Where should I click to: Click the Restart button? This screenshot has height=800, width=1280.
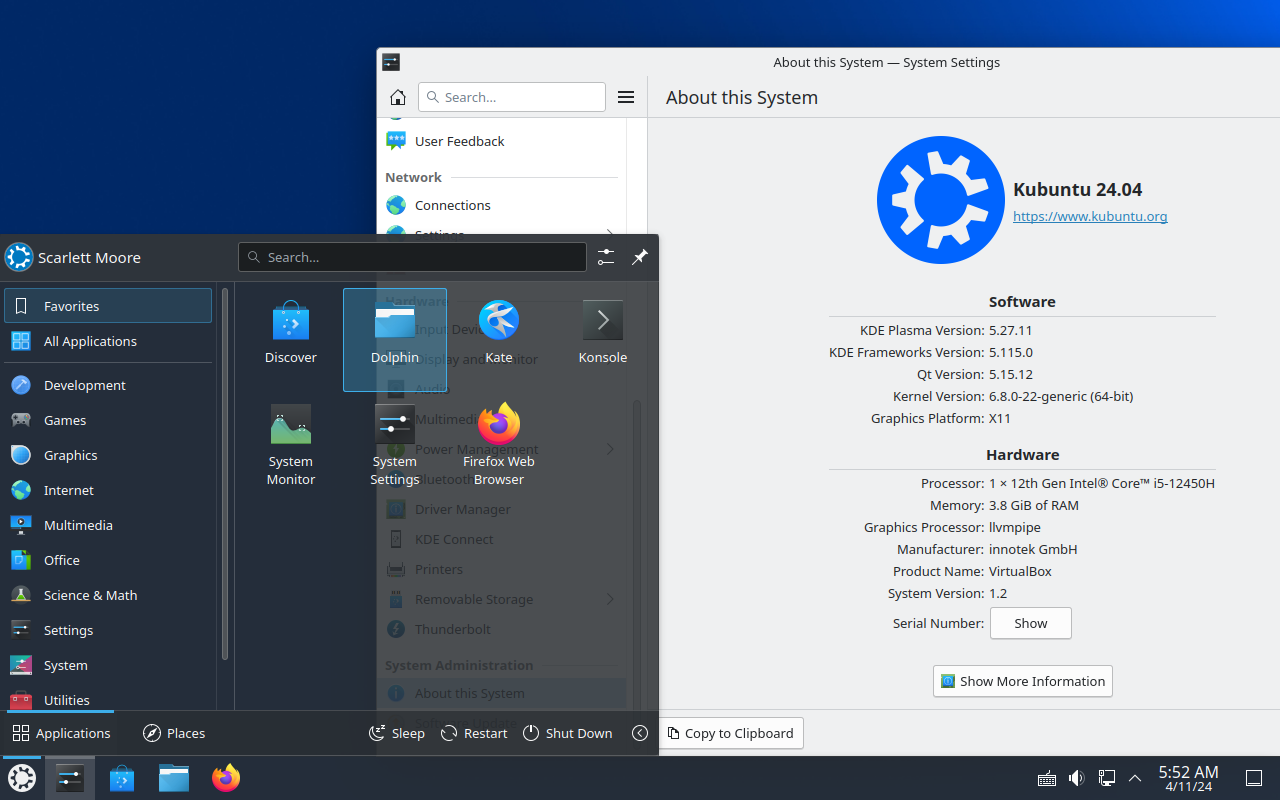coord(475,733)
